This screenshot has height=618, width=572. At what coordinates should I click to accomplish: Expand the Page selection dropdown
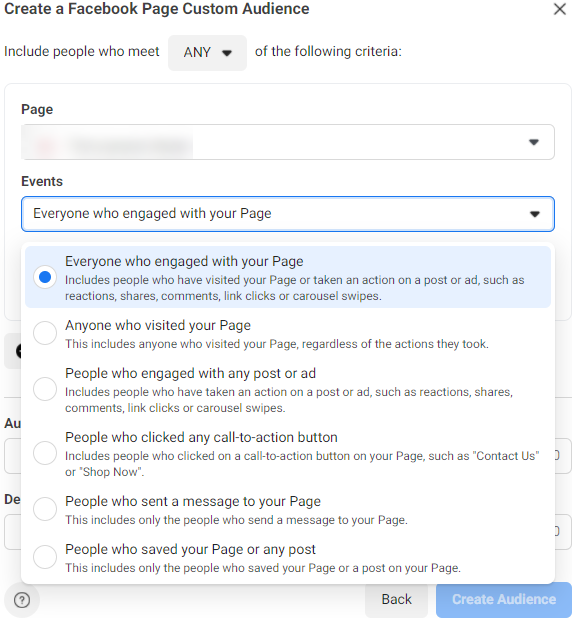click(288, 142)
